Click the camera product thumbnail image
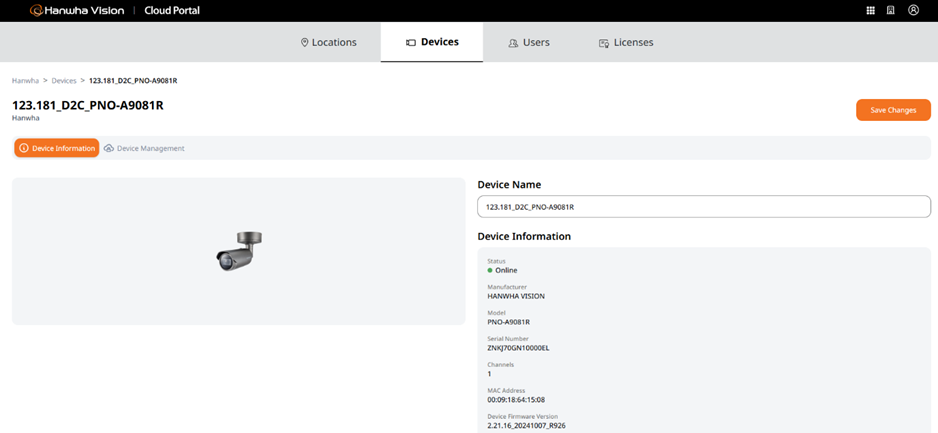The image size is (938, 433). 240,251
